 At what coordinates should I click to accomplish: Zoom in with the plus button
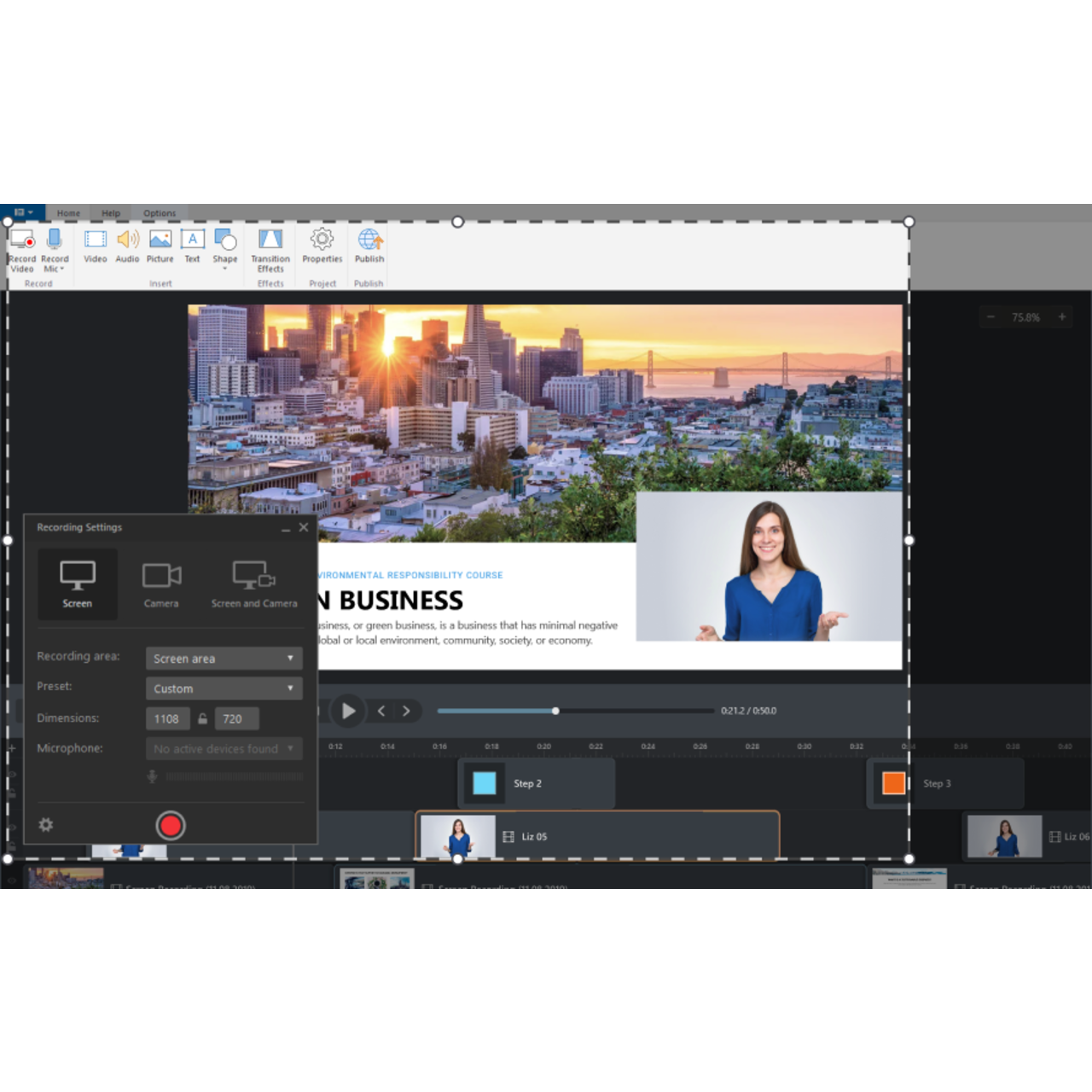1061,317
